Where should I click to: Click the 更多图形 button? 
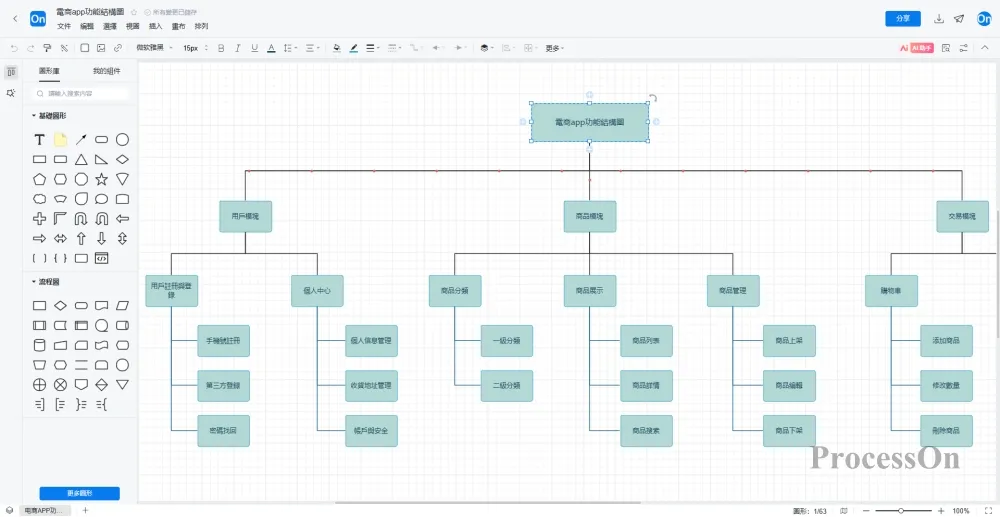tap(79, 493)
